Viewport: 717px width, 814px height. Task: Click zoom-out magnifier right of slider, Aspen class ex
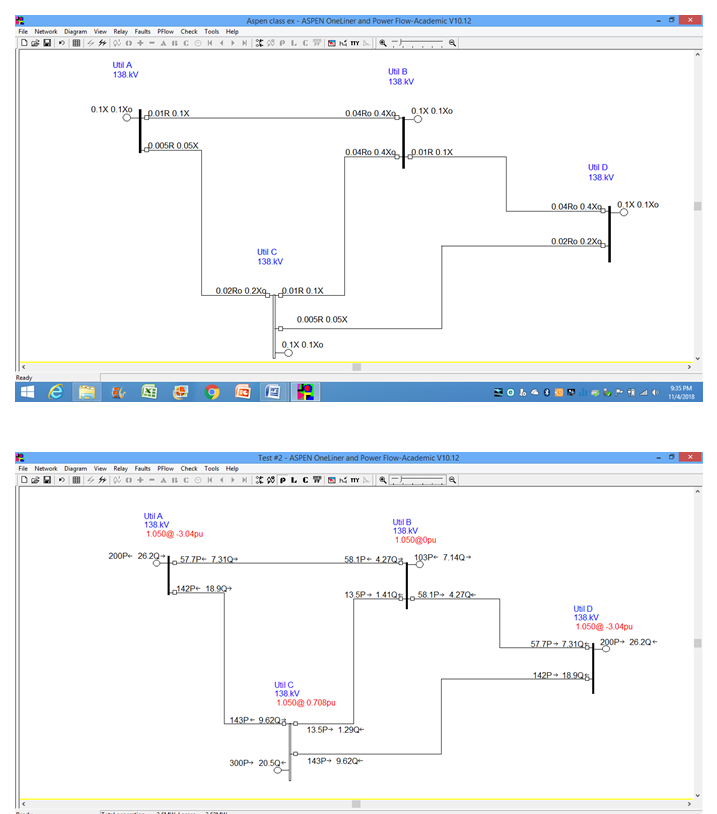(452, 43)
